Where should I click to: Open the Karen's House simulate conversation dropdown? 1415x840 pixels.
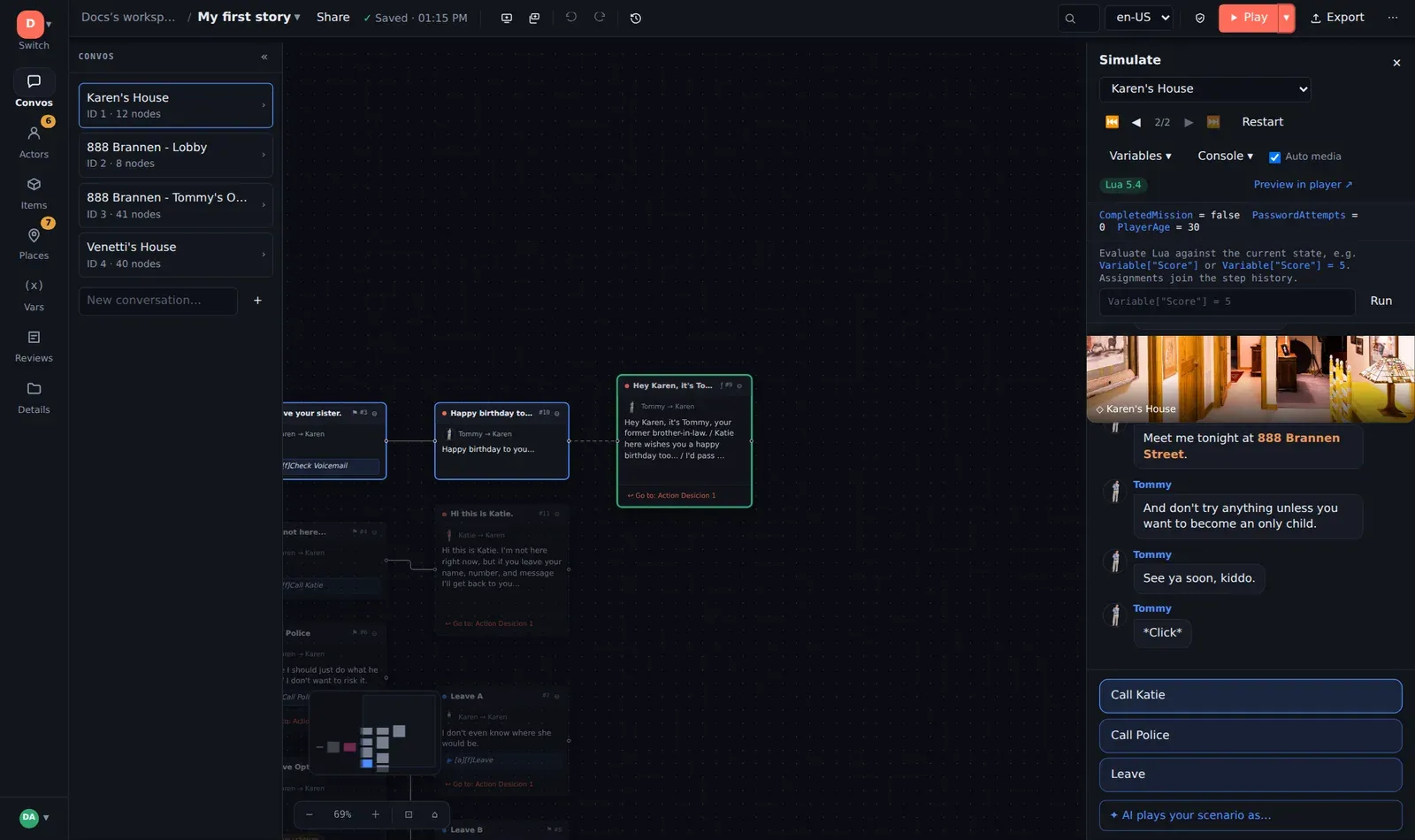click(1205, 89)
